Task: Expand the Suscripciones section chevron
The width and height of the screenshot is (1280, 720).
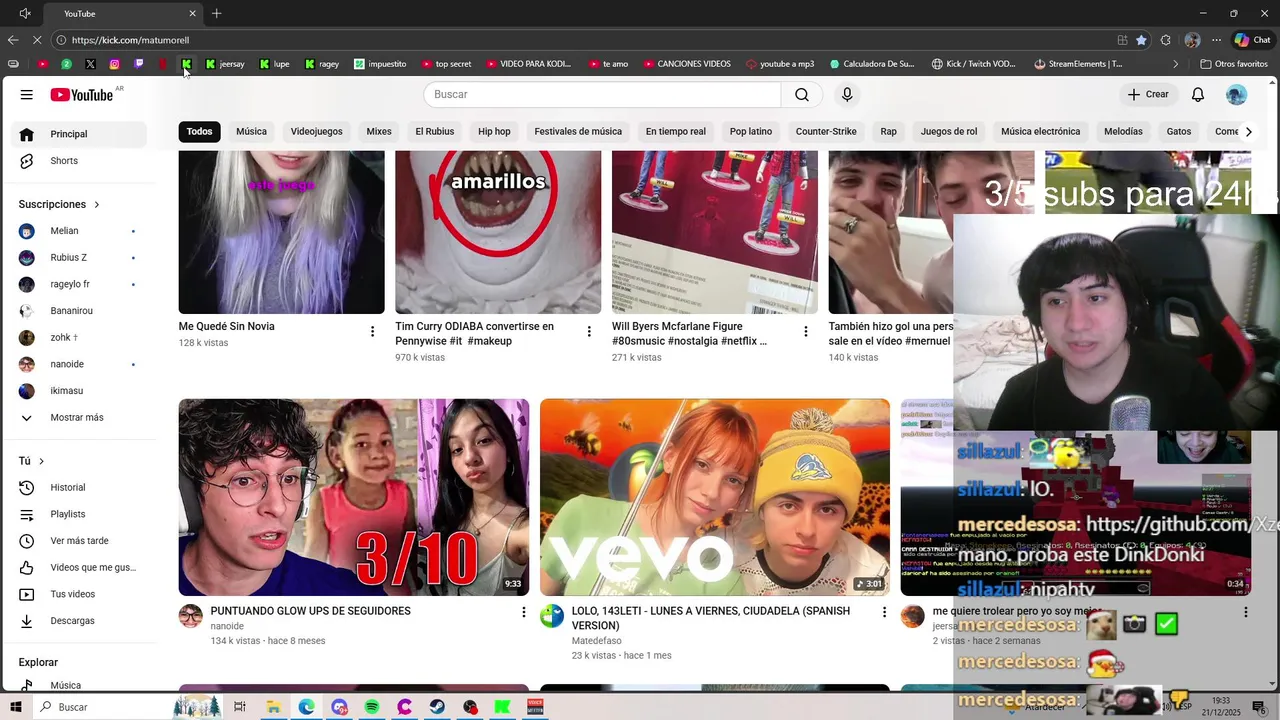Action: (x=97, y=204)
